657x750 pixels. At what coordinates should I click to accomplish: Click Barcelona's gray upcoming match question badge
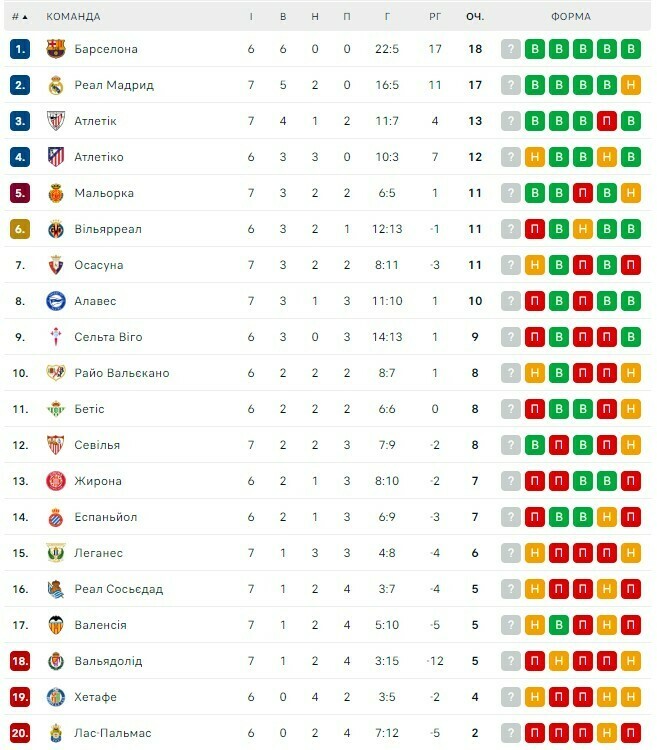(x=511, y=49)
